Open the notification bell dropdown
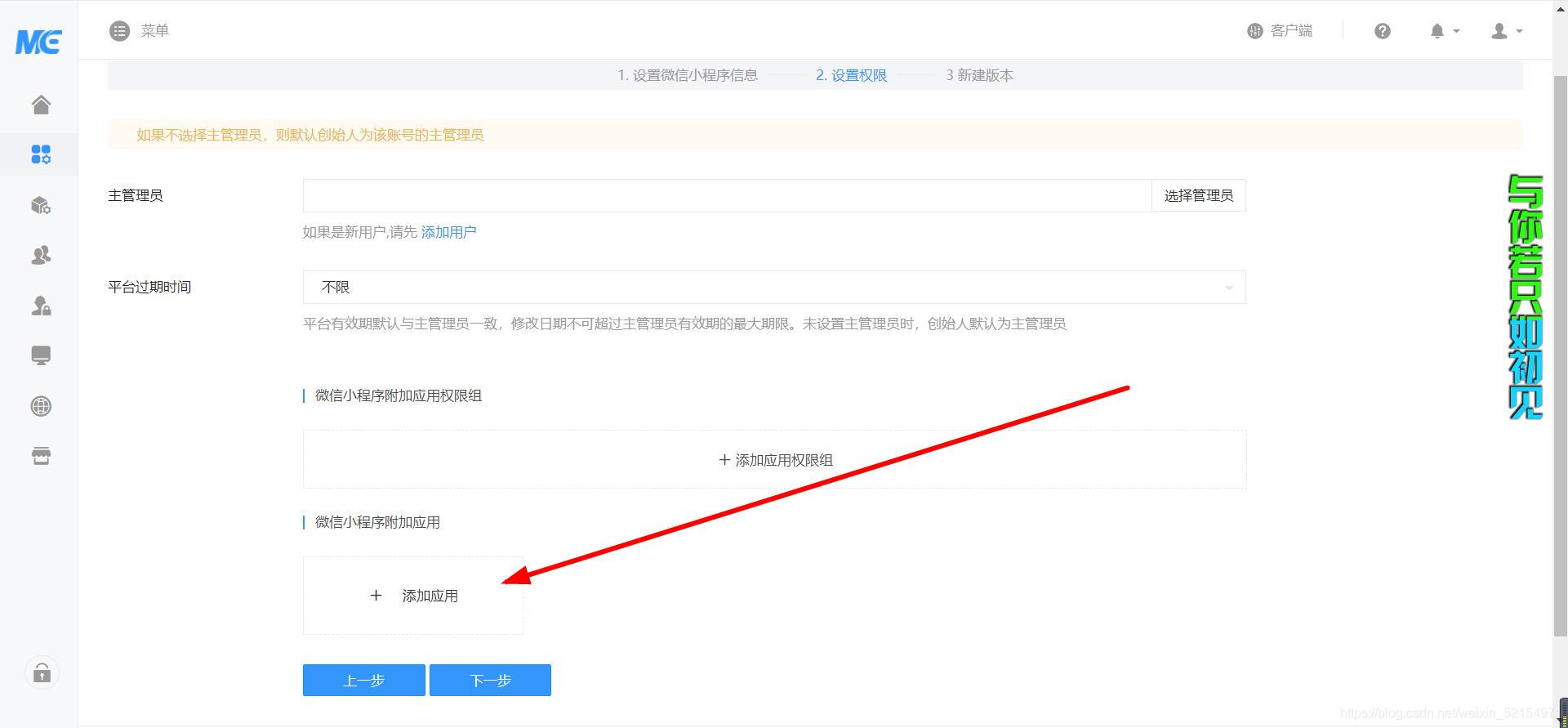 pyautogui.click(x=1444, y=31)
